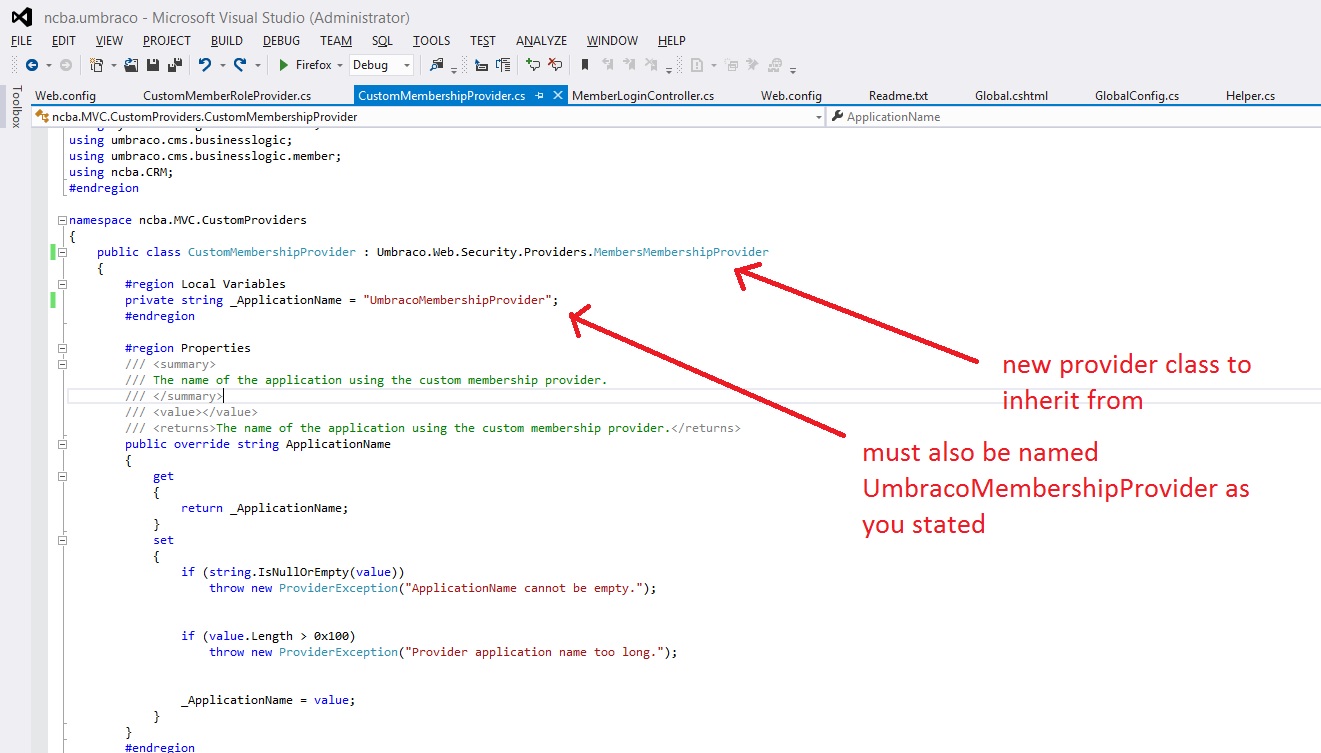Open Find in Files from the toolbar
1321x753 pixels.
click(436, 65)
